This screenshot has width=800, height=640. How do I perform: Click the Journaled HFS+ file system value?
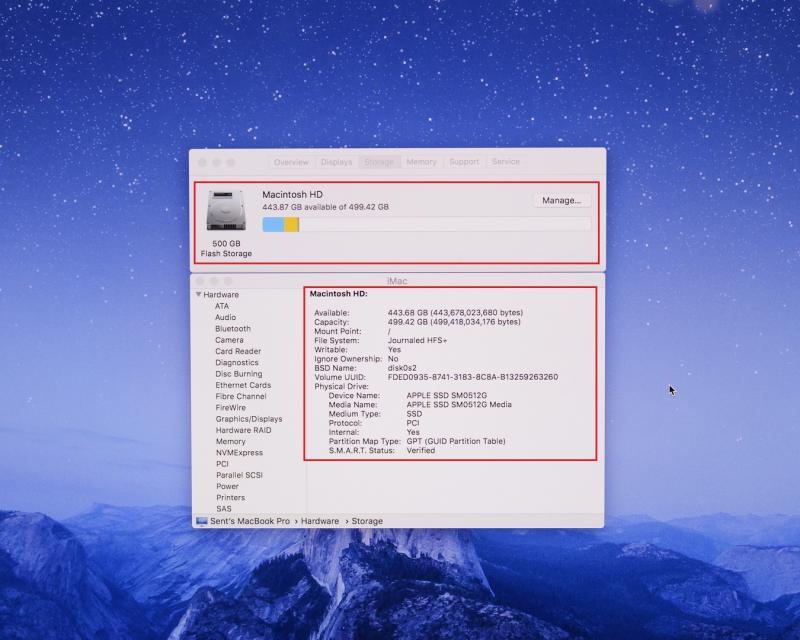coord(417,340)
